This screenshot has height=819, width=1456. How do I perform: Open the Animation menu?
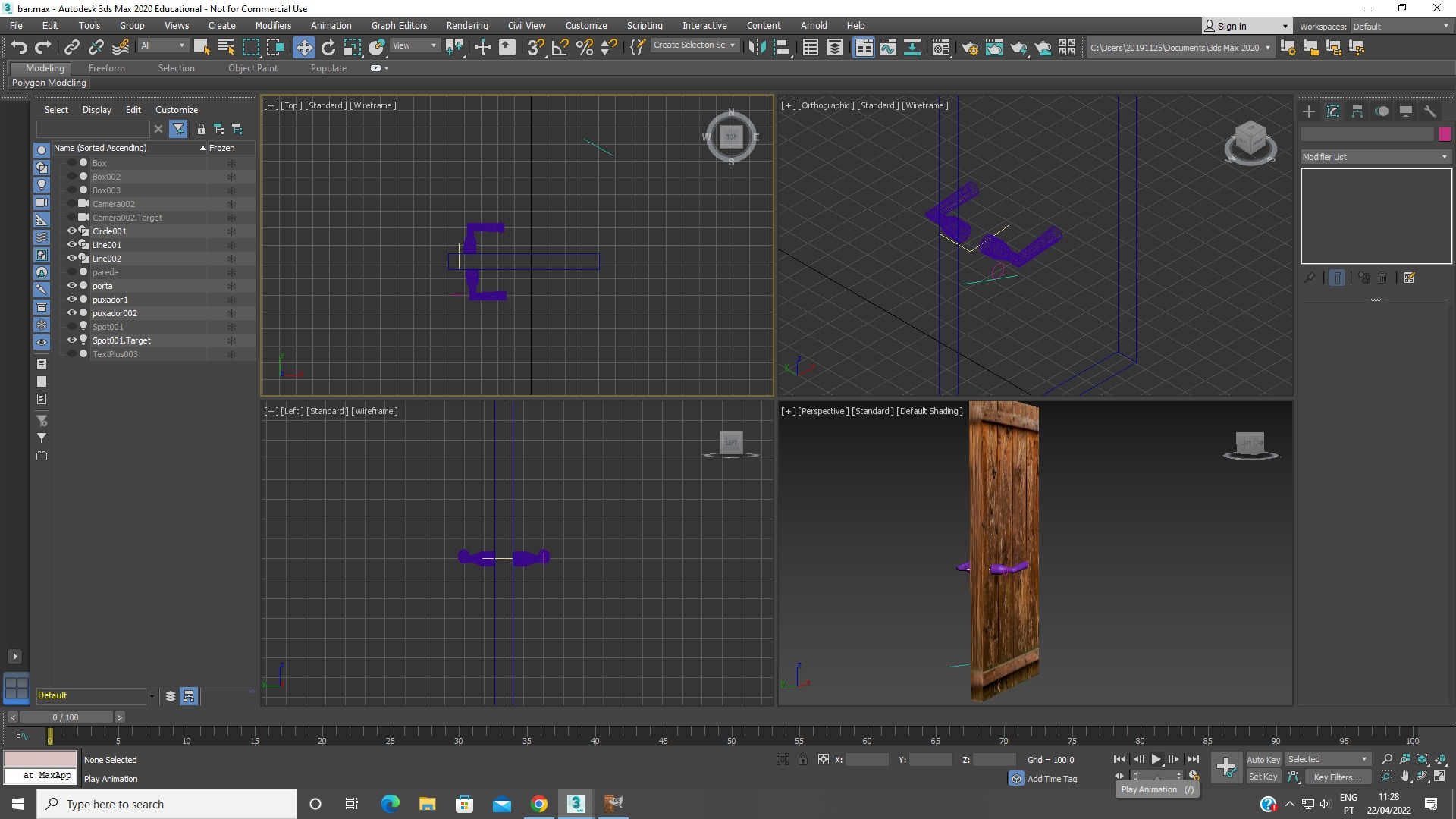pyautogui.click(x=331, y=26)
